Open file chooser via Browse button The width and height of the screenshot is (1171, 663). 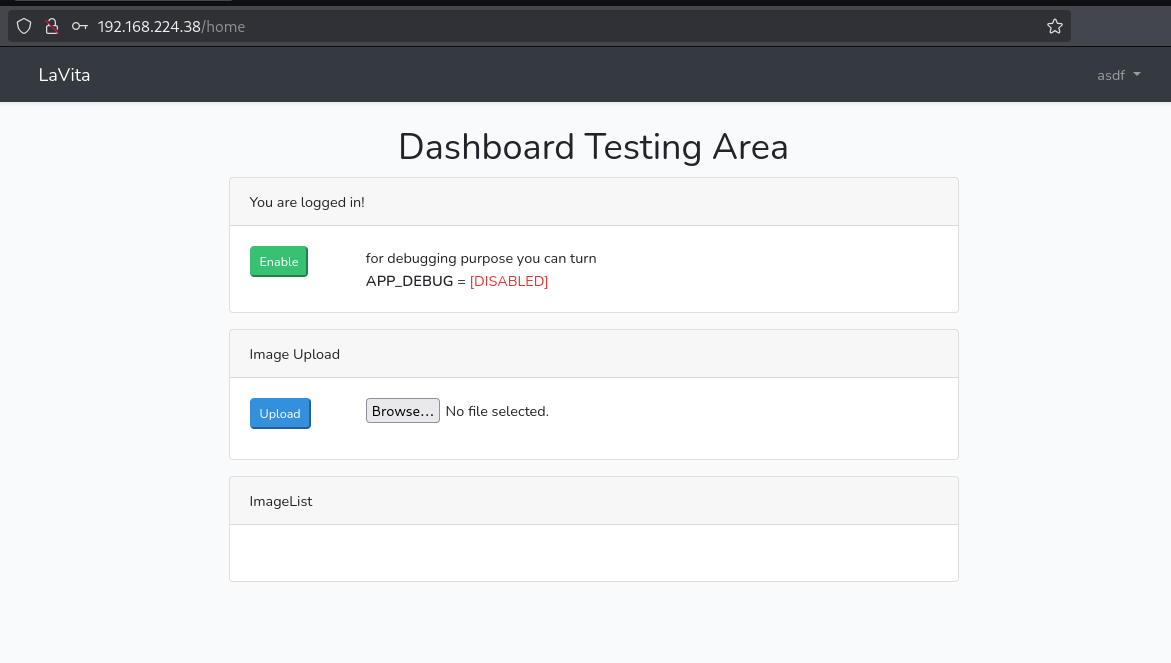(x=403, y=411)
